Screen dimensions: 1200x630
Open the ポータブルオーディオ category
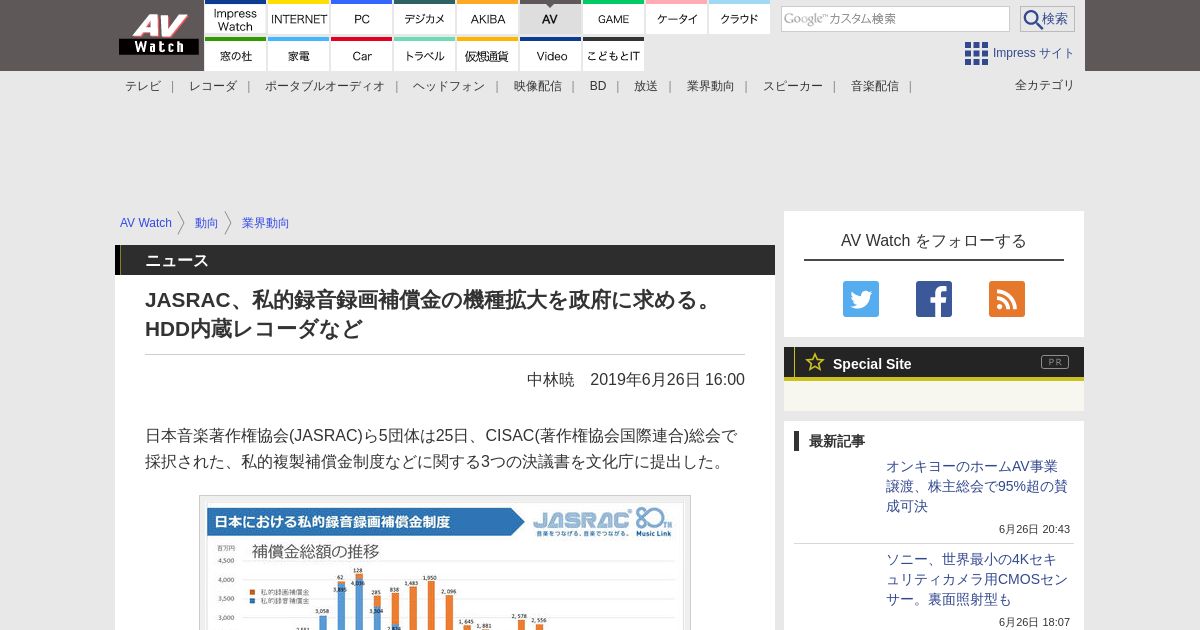pos(325,86)
